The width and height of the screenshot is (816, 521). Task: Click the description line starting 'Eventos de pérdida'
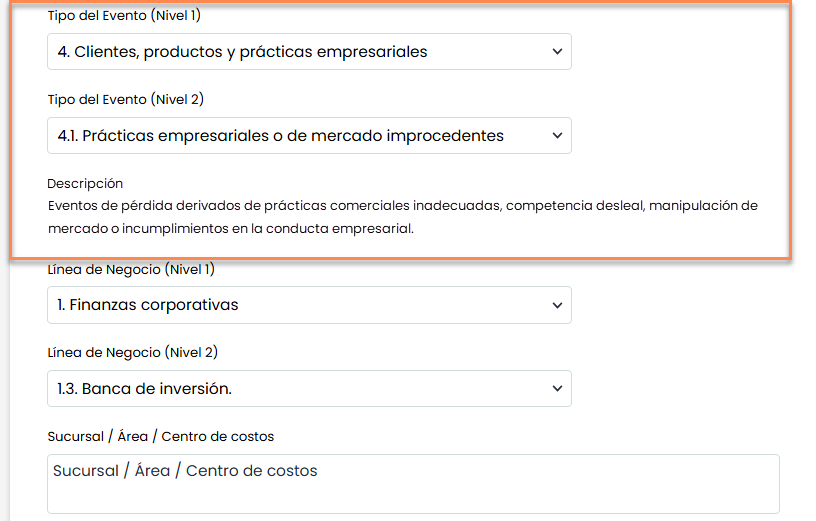pos(250,206)
